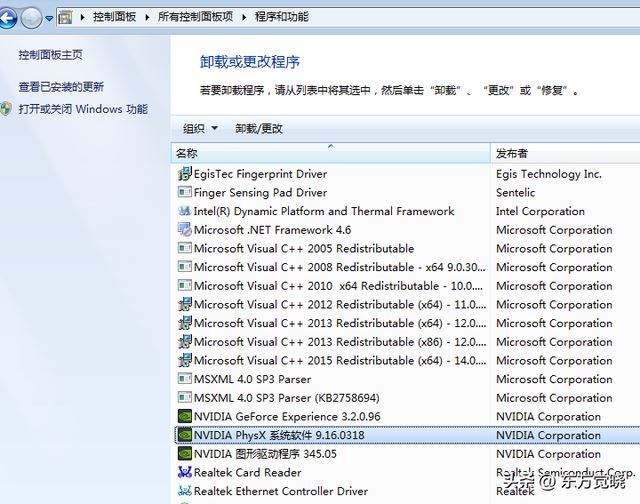Select the NVIDIA 图形驱动程序 345.05 entry

click(x=265, y=454)
